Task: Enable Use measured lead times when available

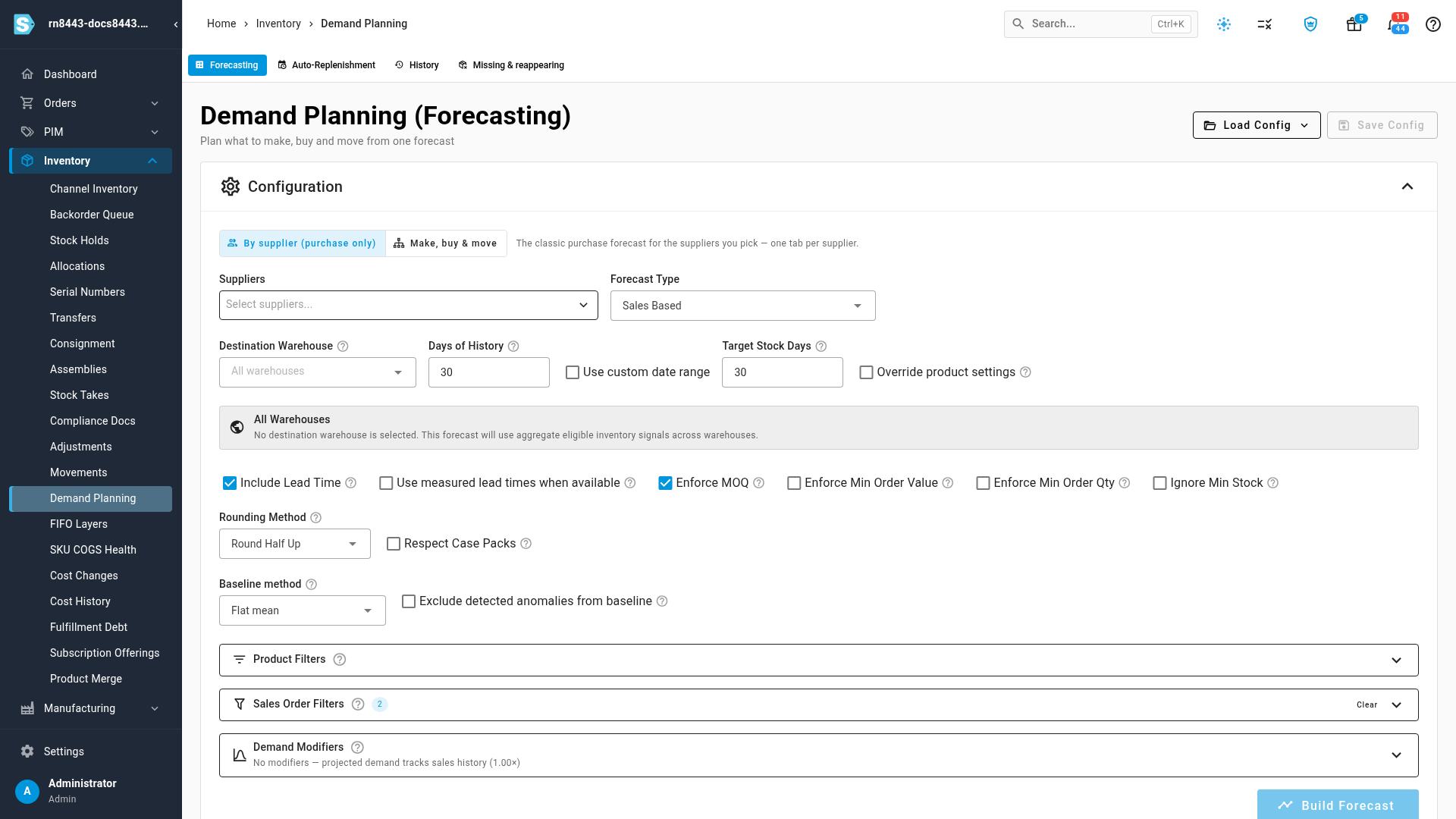Action: pyautogui.click(x=386, y=483)
